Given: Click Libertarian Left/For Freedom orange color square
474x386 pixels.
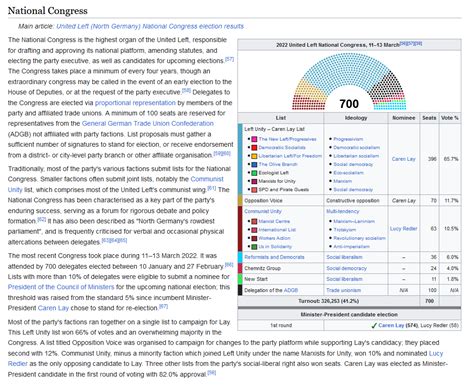Looking at the screenshot, I should 254,156.
